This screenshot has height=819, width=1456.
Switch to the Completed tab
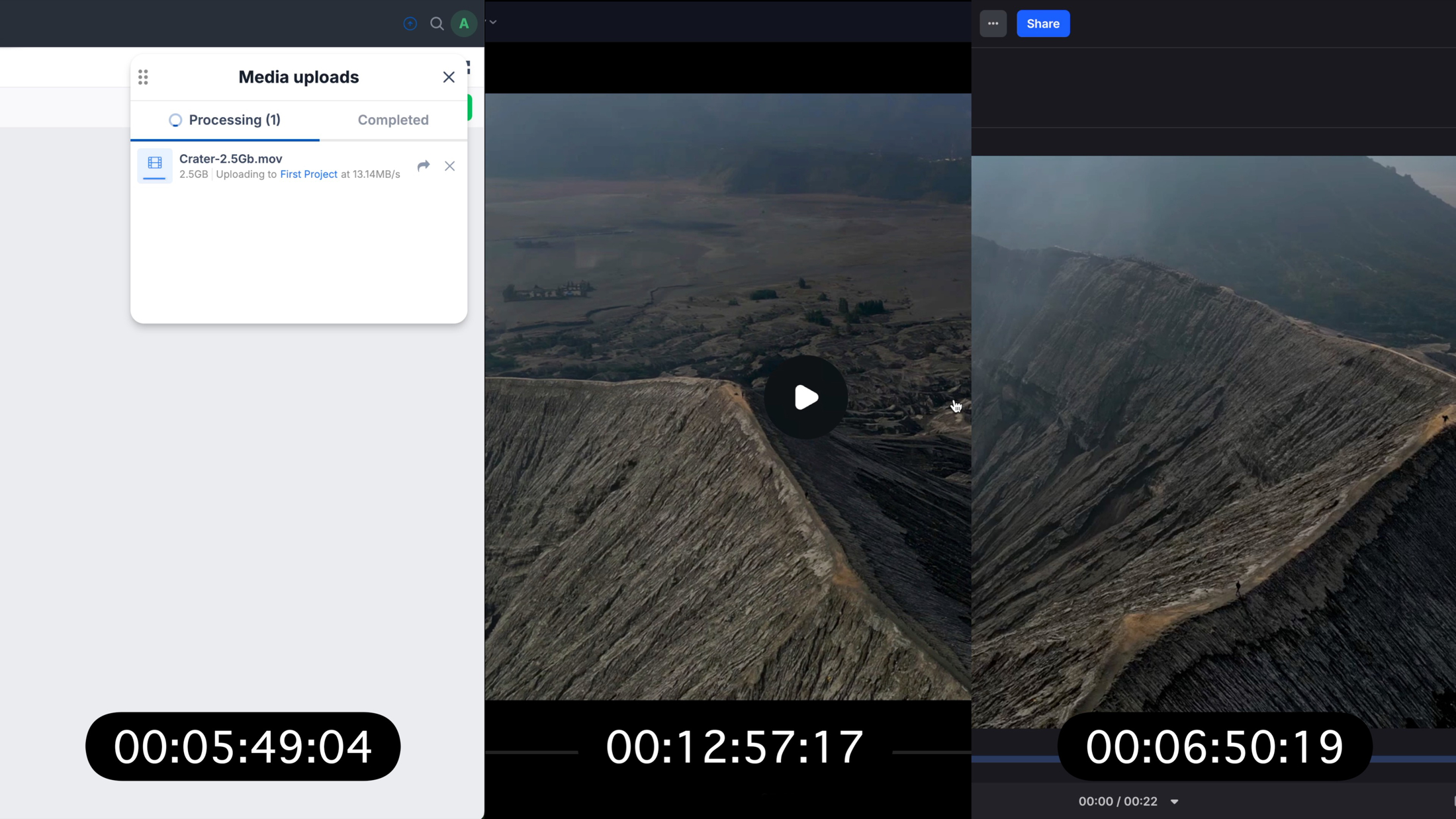393,120
